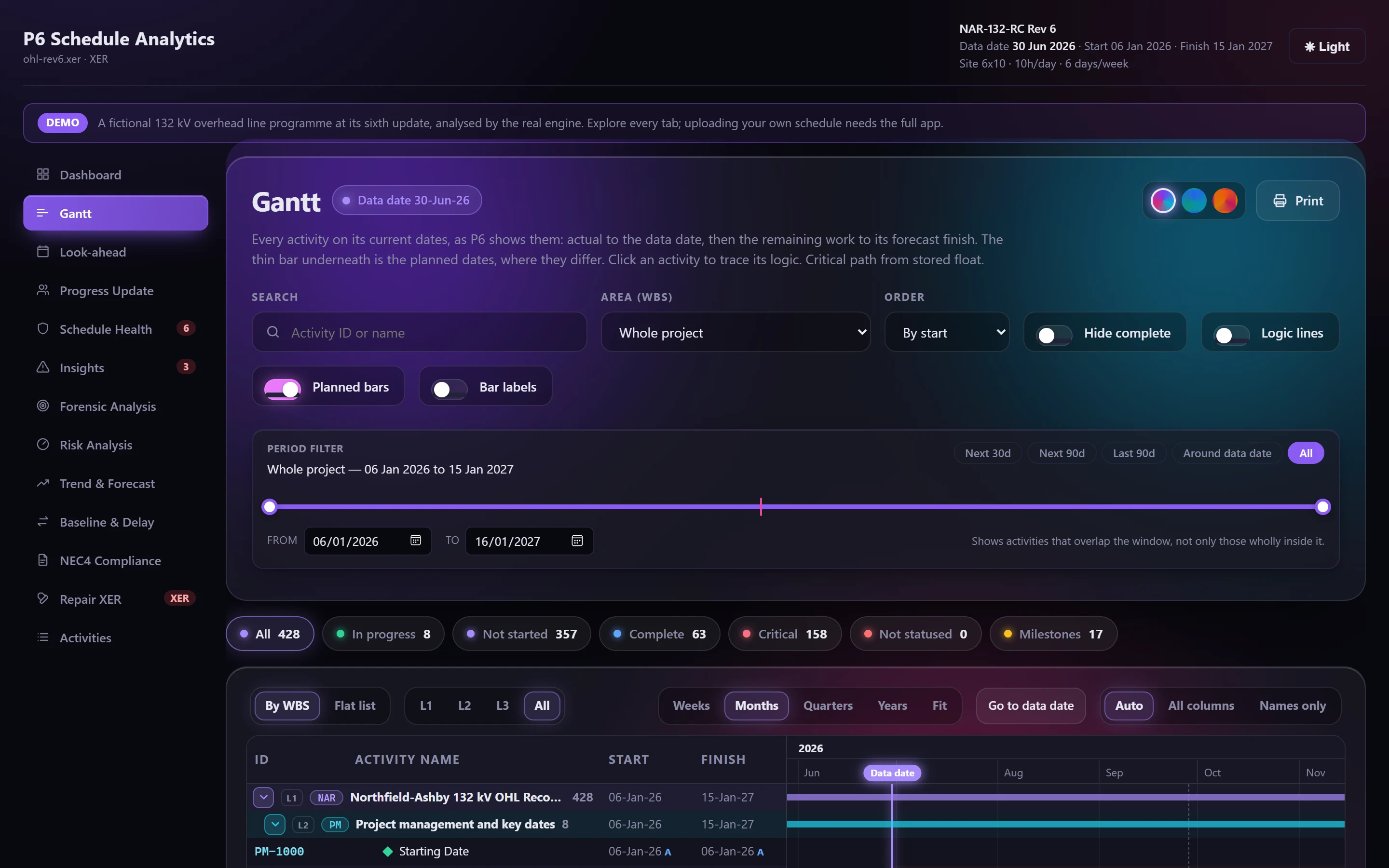The height and width of the screenshot is (868, 1389).
Task: Turn off the Planned bars switch
Action: [283, 389]
